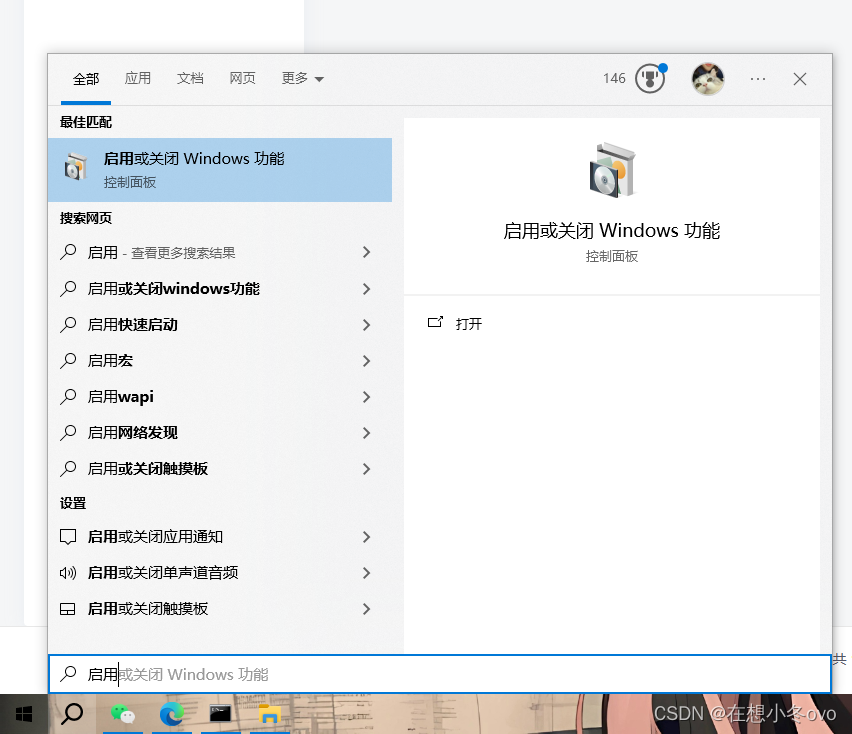Select best match 启用或关闭 Windows 功能
Viewport: 852px width, 734px height.
click(220, 170)
